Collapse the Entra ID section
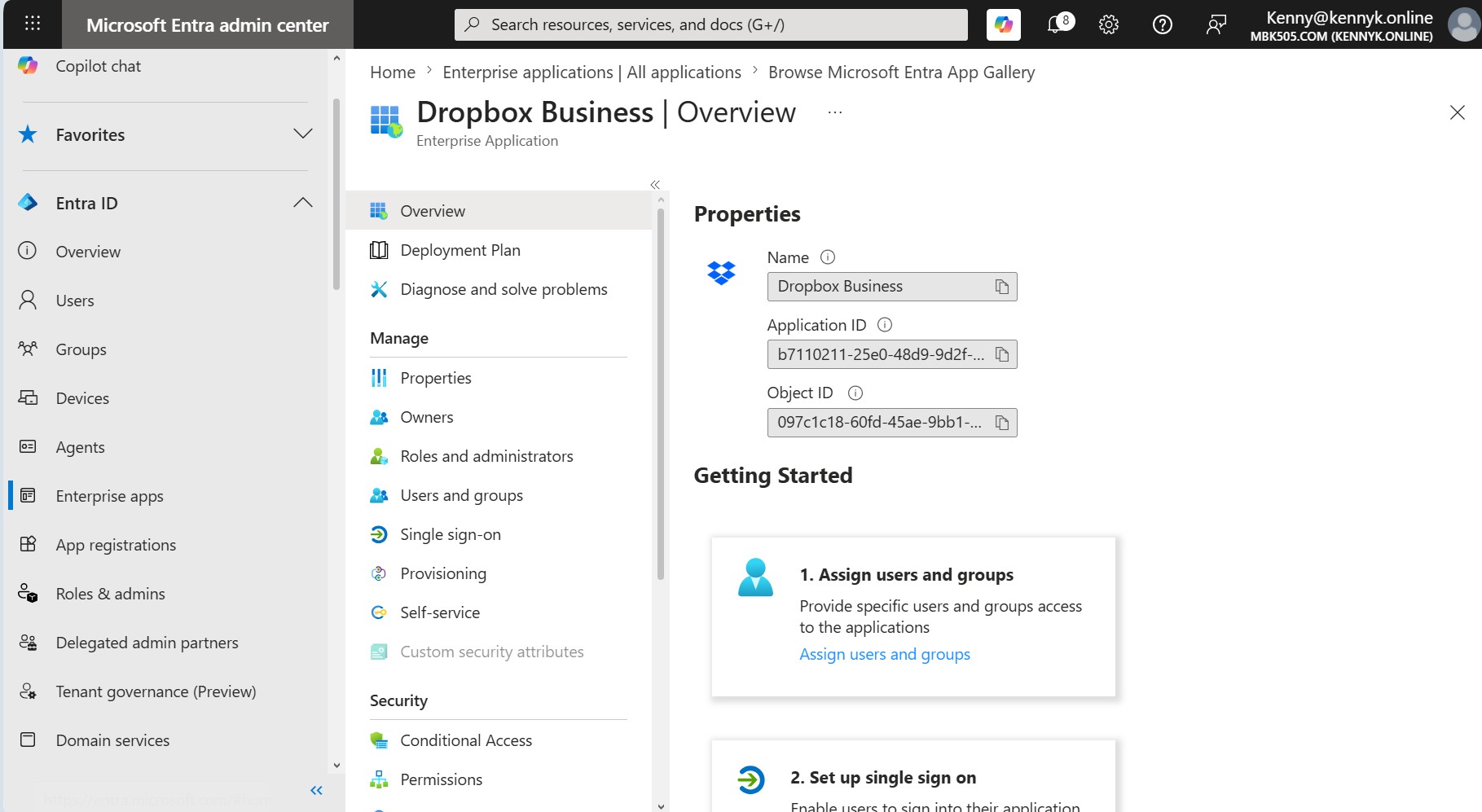Image resolution: width=1482 pixels, height=812 pixels. (302, 203)
